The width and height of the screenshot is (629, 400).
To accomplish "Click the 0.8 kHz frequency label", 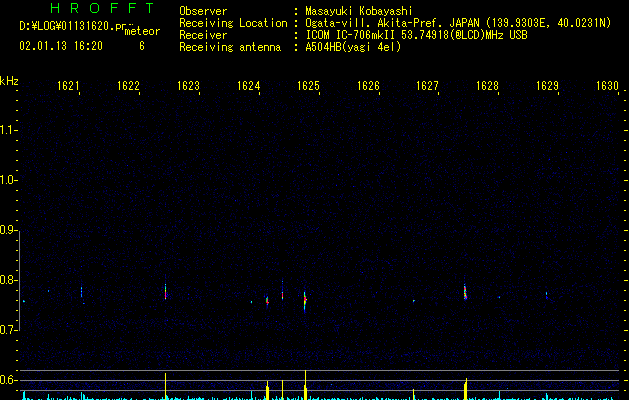I will [x=8, y=280].
